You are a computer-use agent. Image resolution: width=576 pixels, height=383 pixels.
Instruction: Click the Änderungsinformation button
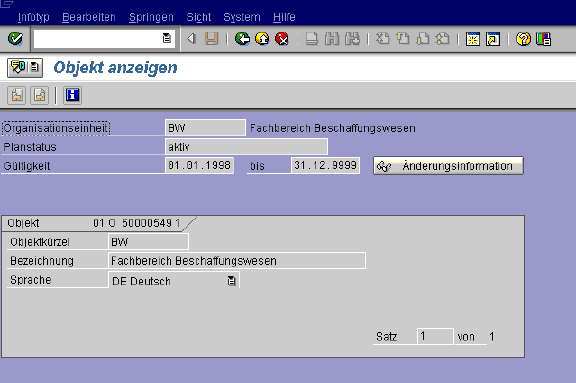point(448,166)
